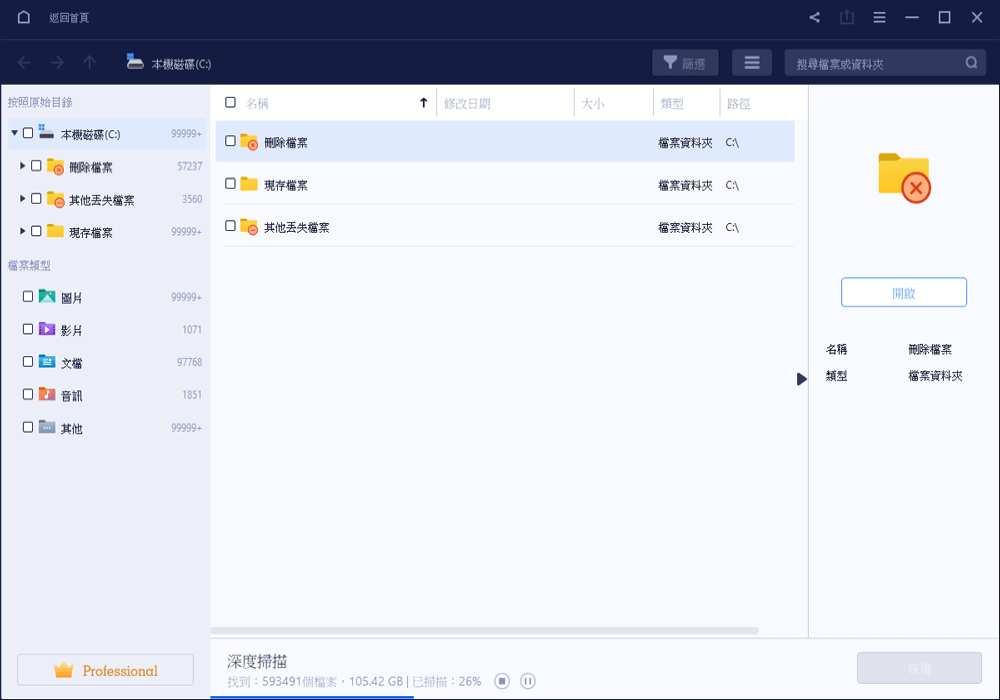
Task: Click the deleted folder preview icon
Action: point(904,178)
